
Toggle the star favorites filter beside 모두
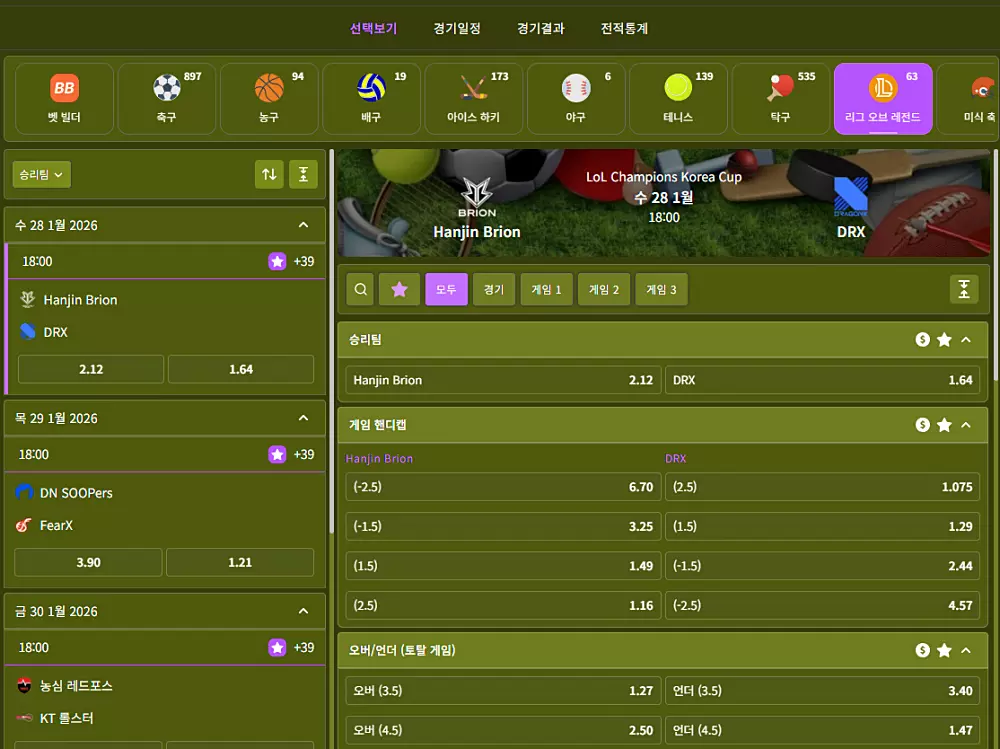(399, 290)
